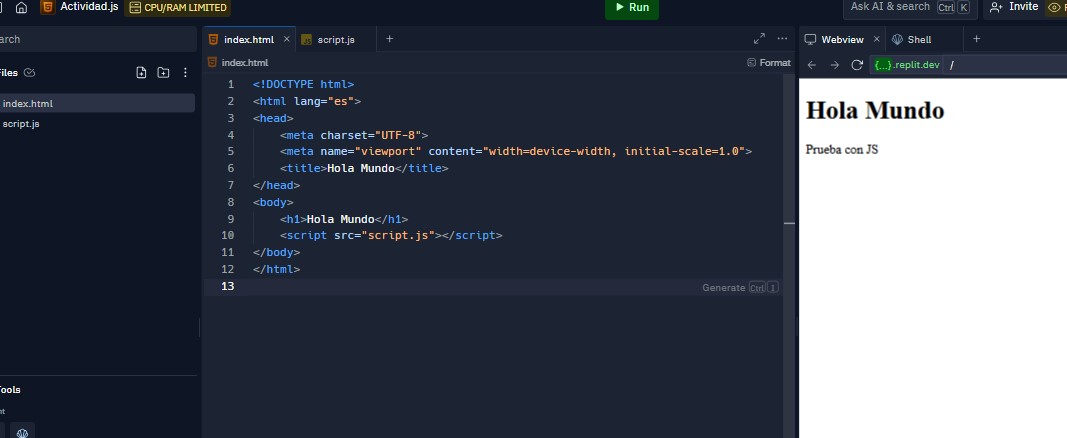This screenshot has height=438, width=1067.
Task: Click the search field in the sidebar
Action: point(97,39)
